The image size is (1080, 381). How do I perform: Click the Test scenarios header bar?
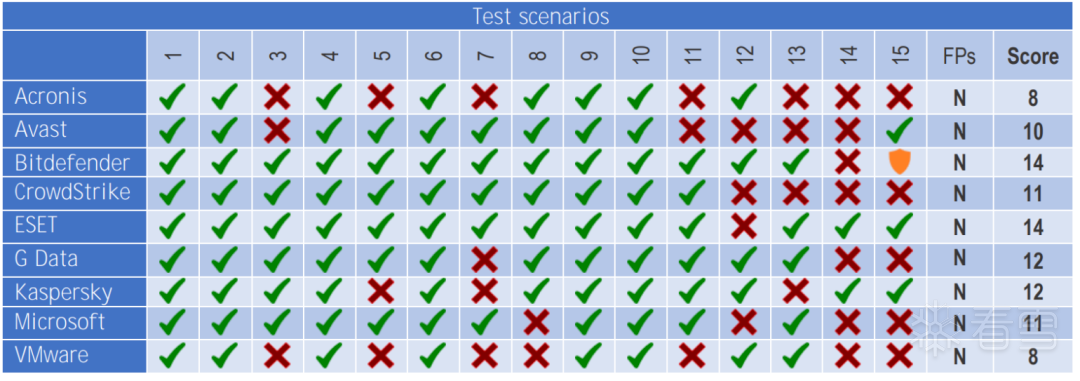tap(538, 16)
